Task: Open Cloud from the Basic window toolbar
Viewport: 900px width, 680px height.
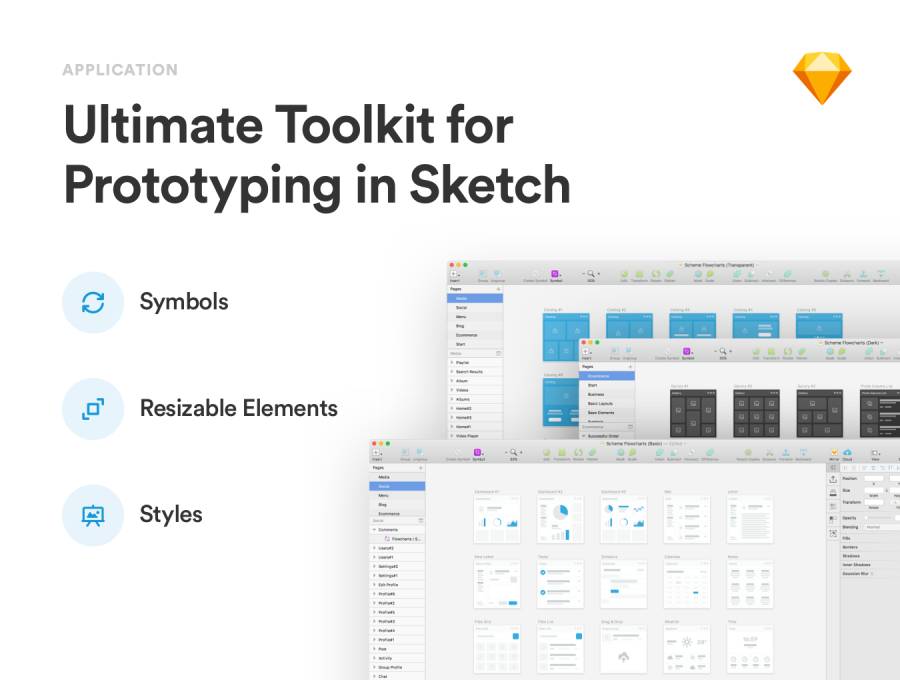Action: tap(847, 453)
